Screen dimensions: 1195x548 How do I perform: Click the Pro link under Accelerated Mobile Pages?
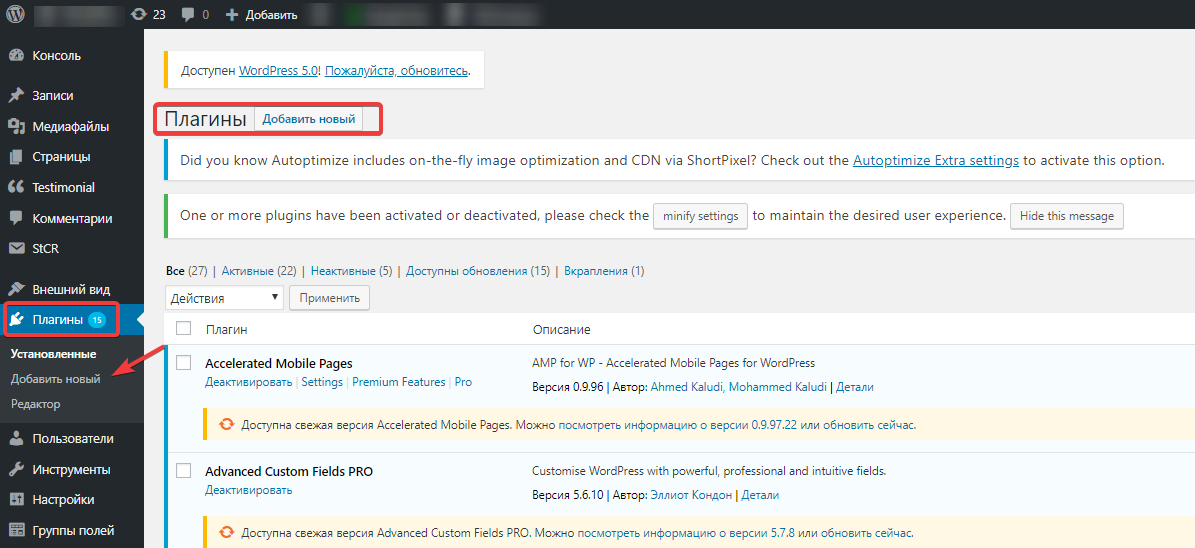[x=463, y=383]
